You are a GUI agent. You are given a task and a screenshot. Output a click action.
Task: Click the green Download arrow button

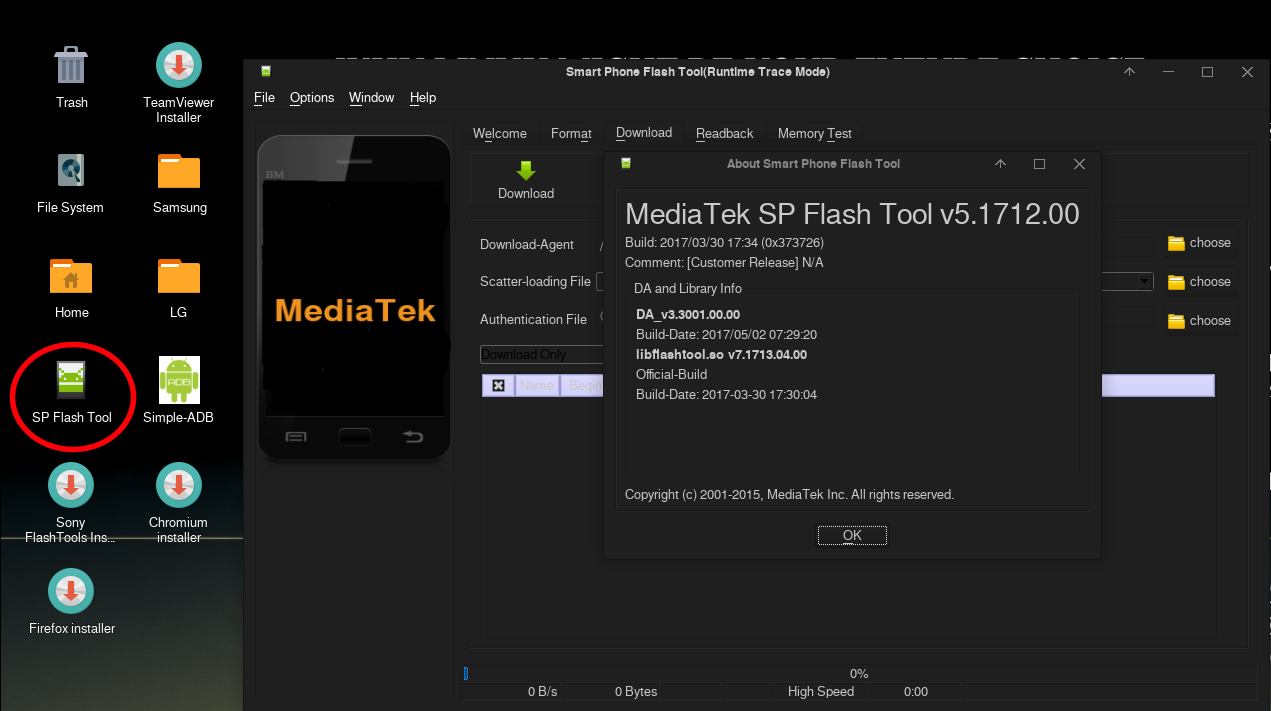526,179
